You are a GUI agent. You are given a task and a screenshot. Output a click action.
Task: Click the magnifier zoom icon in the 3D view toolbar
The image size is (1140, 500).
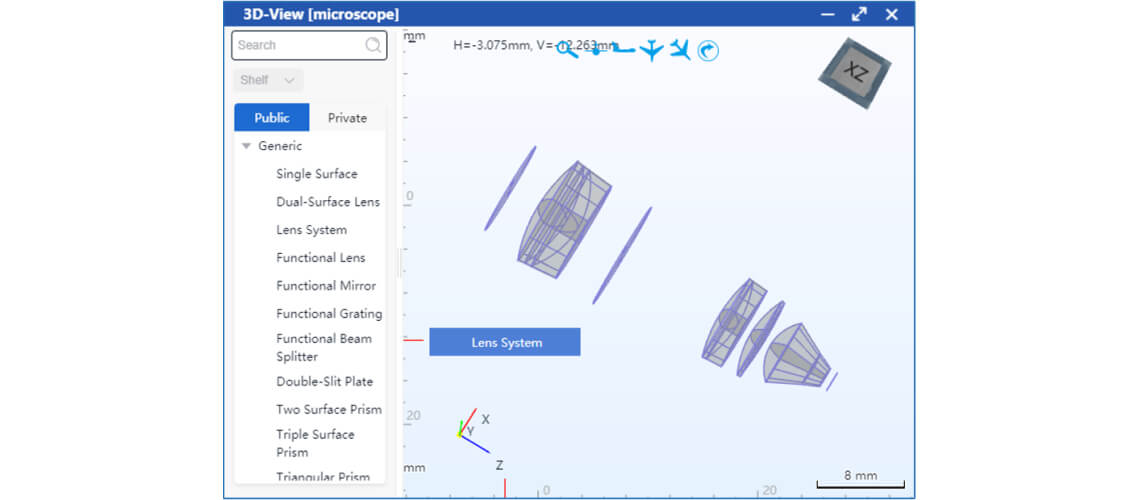click(x=568, y=50)
